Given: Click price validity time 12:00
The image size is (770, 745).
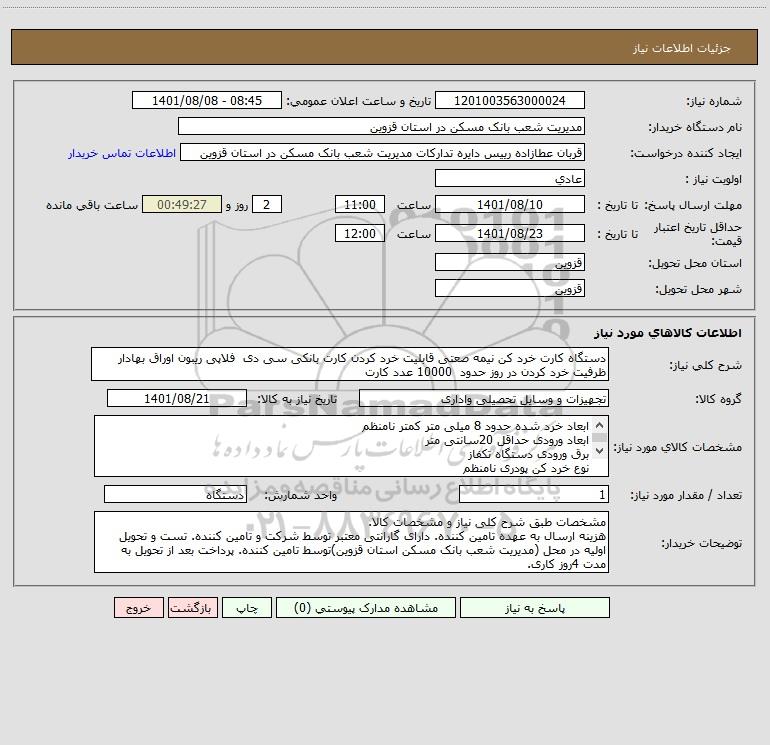Looking at the screenshot, I should click(x=359, y=233).
